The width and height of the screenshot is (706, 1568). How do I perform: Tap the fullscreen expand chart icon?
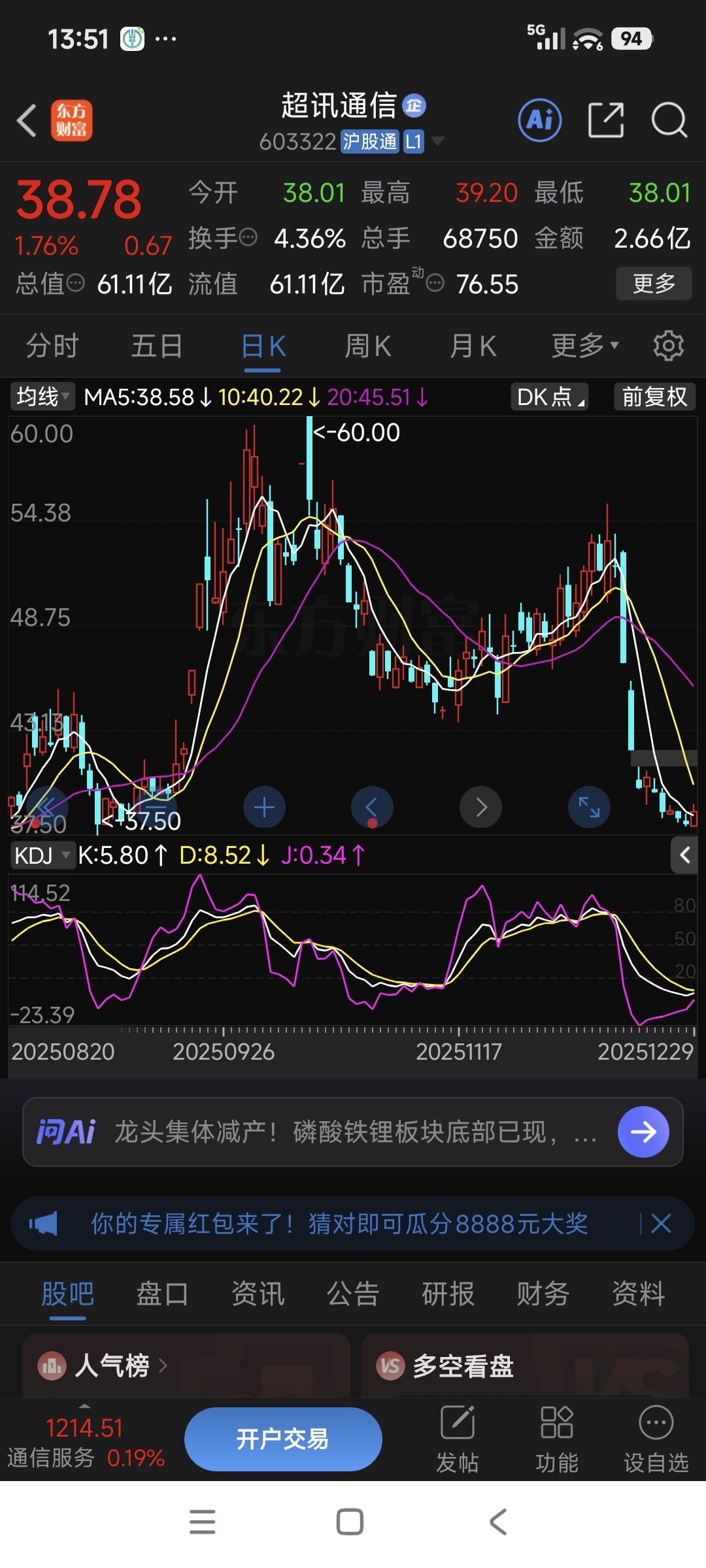589,808
